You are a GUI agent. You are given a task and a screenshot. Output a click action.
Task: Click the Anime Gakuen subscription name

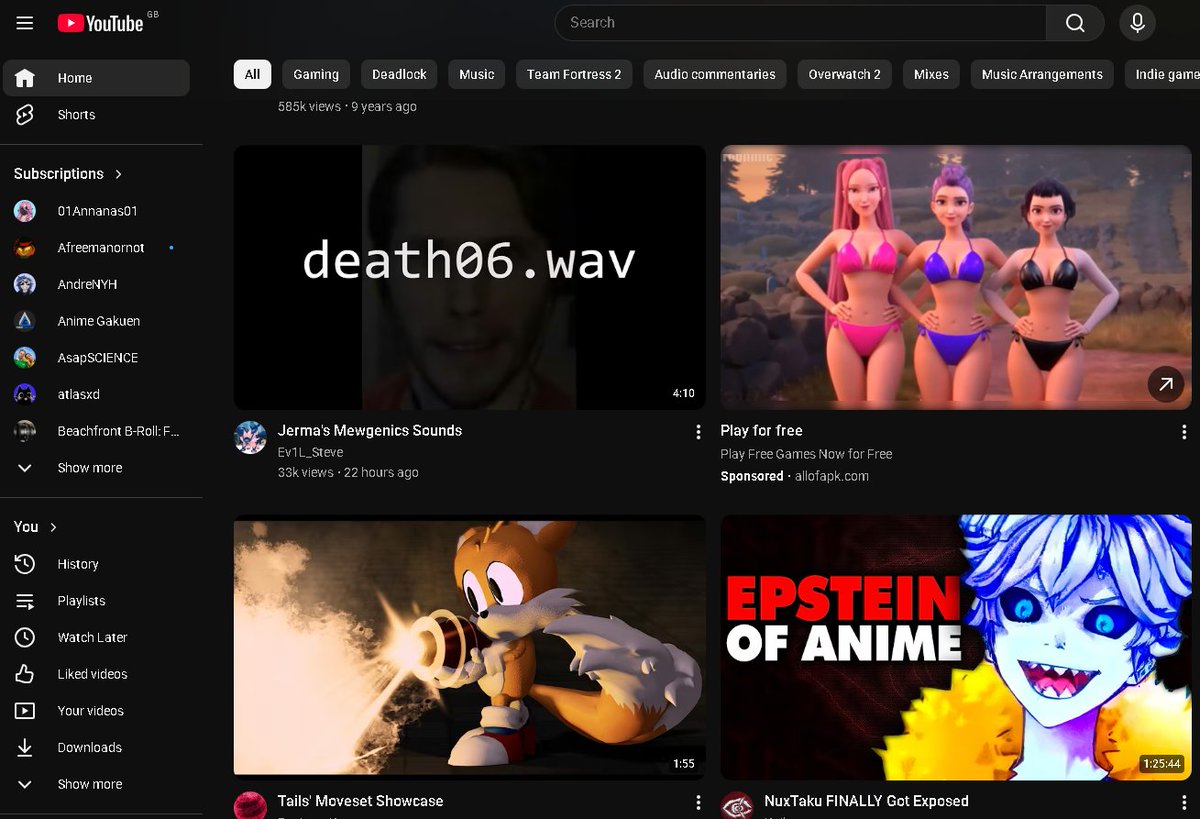pyautogui.click(x=99, y=321)
